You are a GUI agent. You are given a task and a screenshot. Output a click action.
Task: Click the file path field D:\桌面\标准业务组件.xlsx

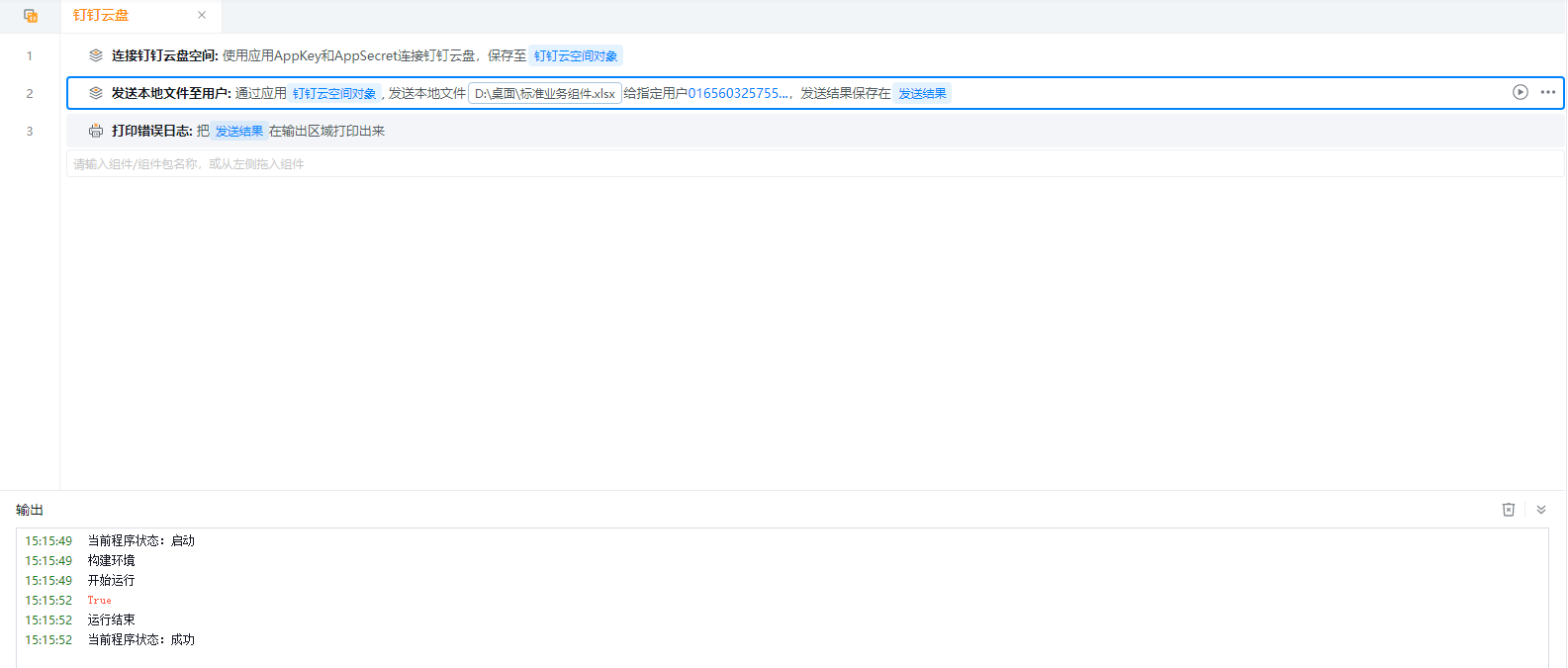[x=545, y=93]
